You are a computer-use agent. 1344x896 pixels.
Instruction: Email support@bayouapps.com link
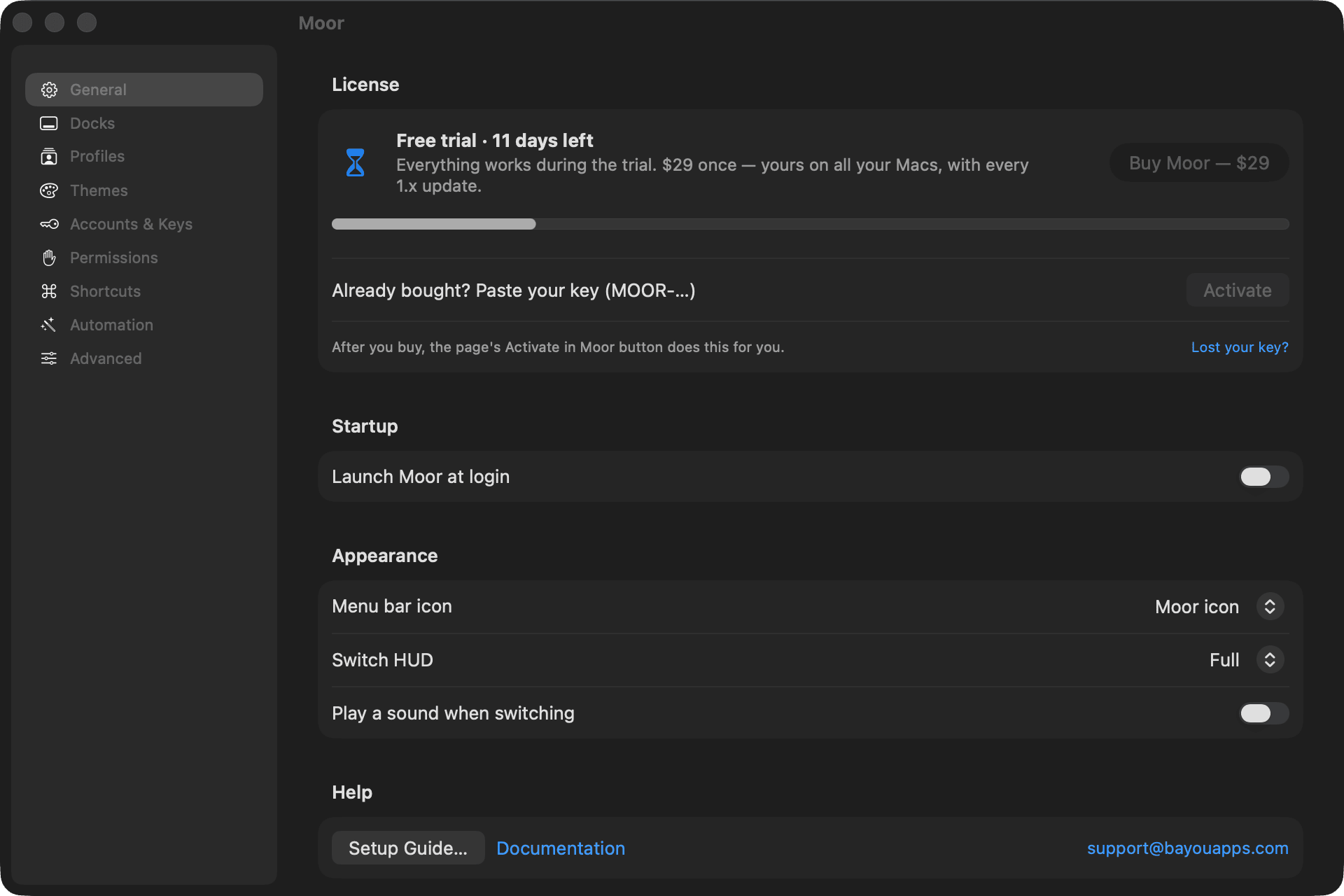pyautogui.click(x=1188, y=848)
